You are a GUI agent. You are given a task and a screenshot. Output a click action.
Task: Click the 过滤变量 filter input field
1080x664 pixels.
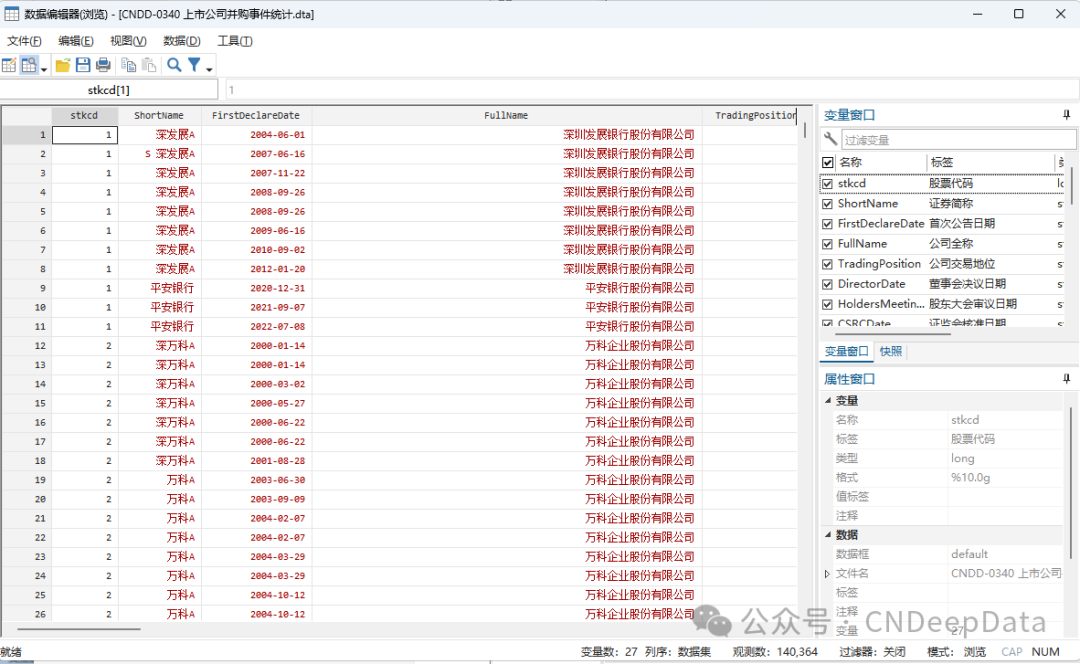click(958, 140)
